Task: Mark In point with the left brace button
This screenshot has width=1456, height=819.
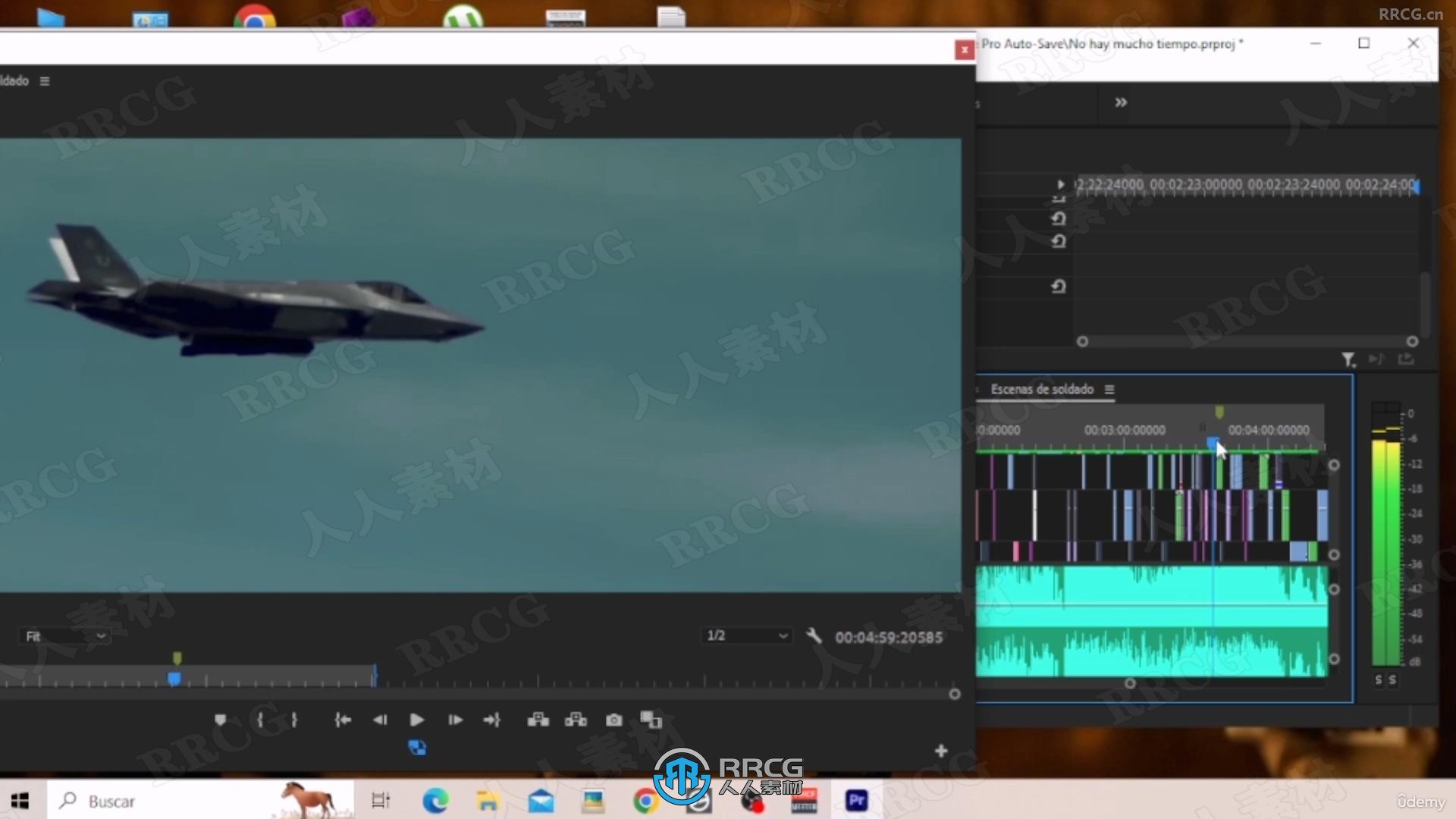Action: [x=260, y=720]
